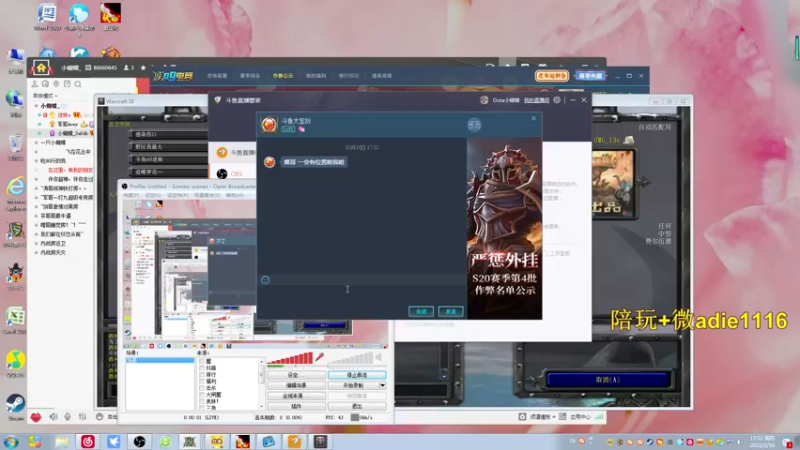The height and width of the screenshot is (450, 800).
Task: Click the OBS sources list scrollbar
Action: pyautogui.click(x=262, y=383)
